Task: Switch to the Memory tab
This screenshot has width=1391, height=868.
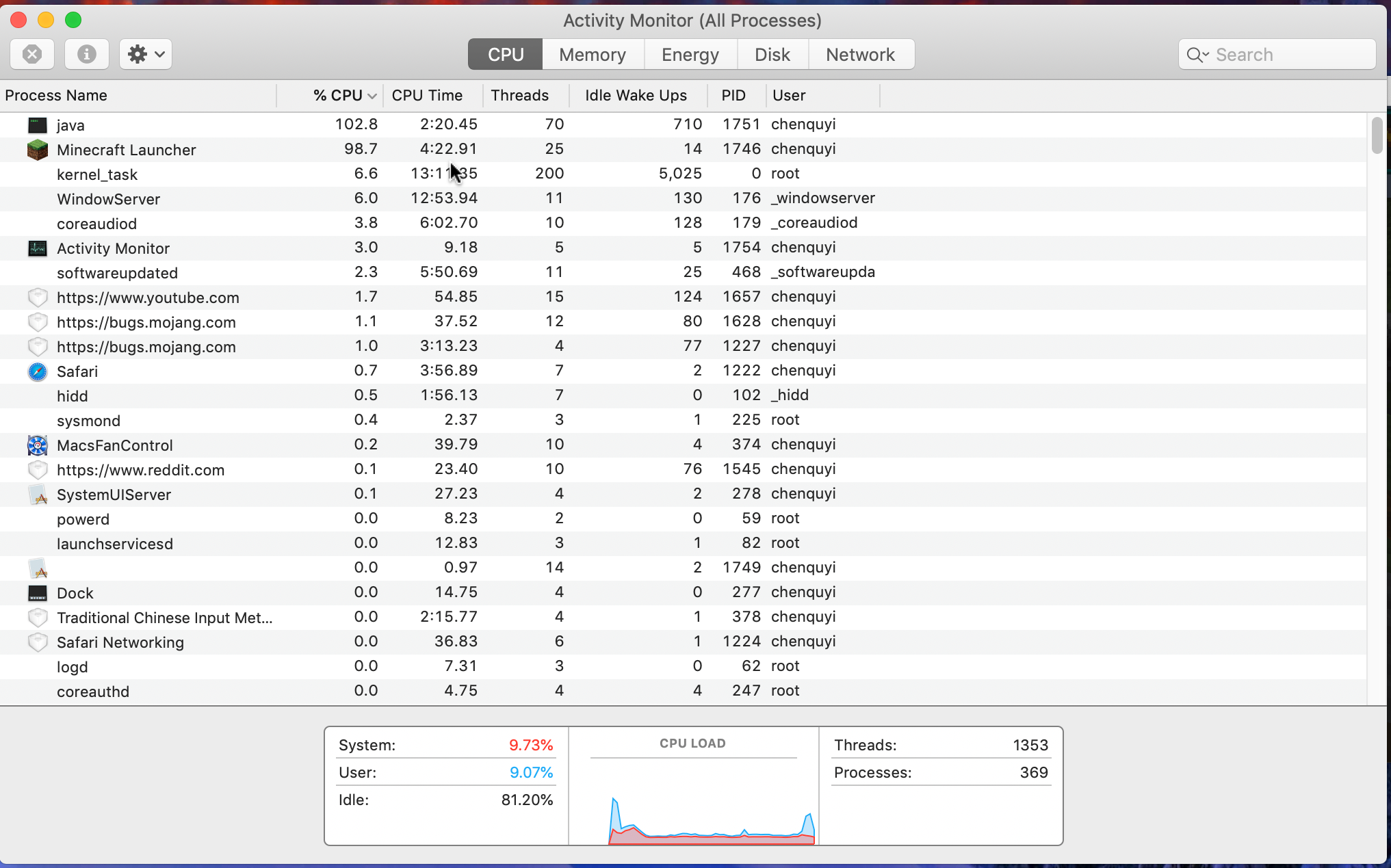Action: click(592, 55)
